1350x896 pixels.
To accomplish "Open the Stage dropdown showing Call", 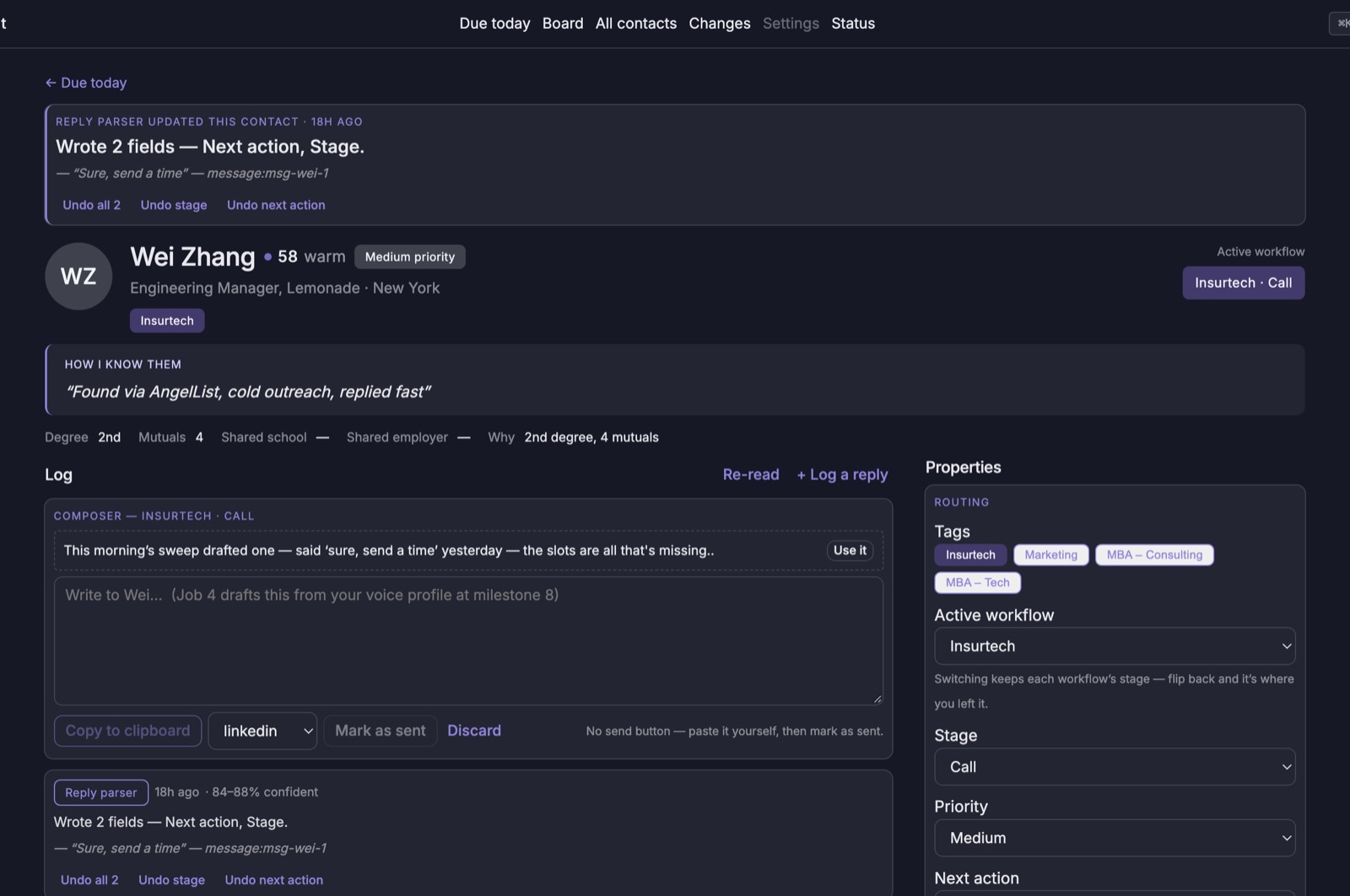I will click(1115, 767).
